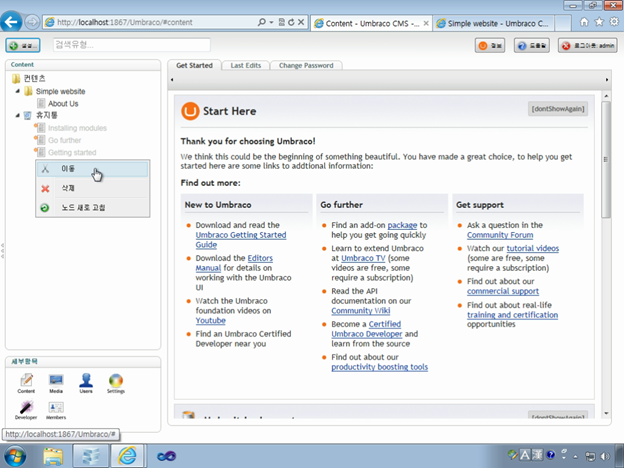Click the red X delete icon in context menu
The image size is (624, 468).
(45, 189)
